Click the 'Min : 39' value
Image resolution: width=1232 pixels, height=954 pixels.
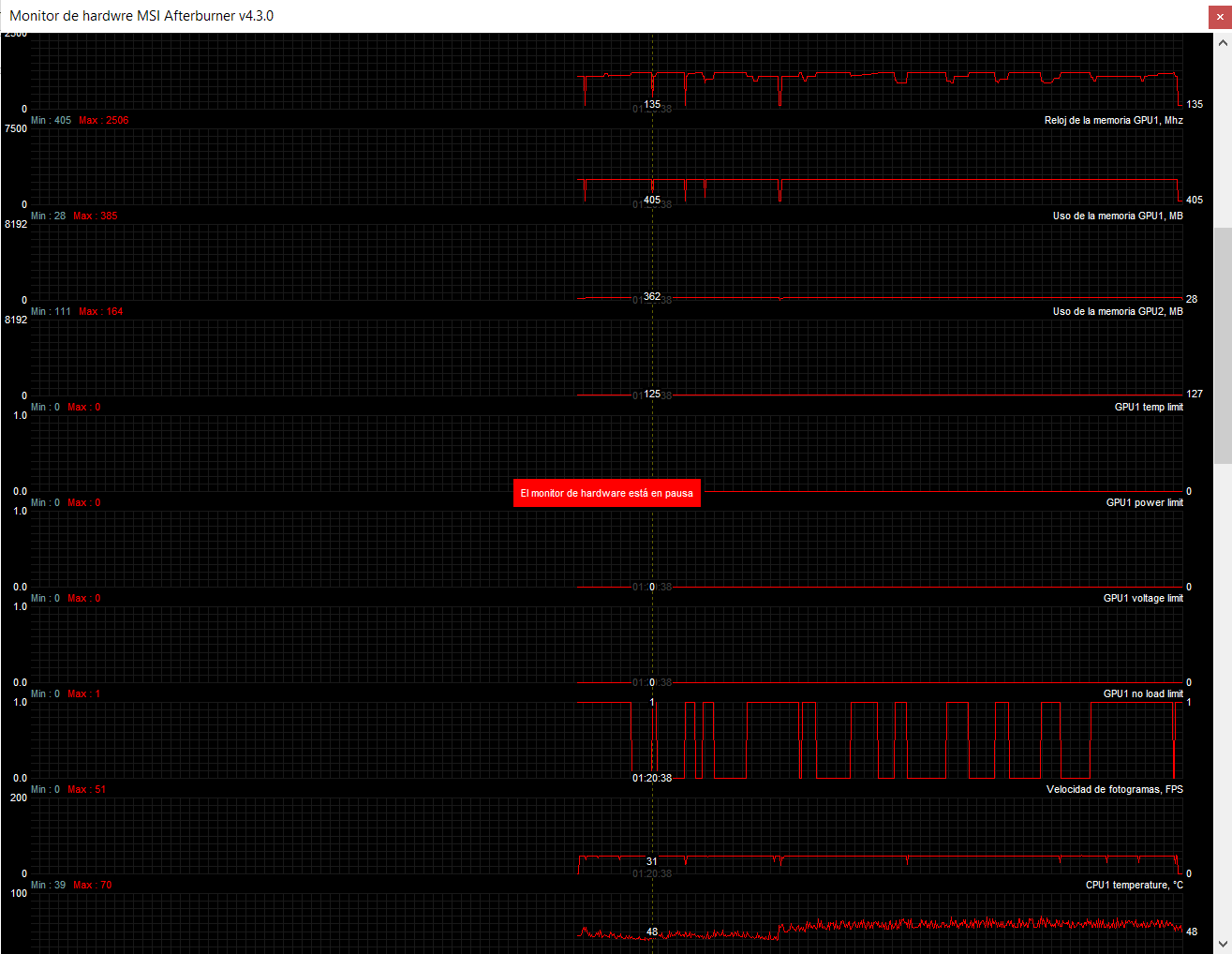coord(48,885)
